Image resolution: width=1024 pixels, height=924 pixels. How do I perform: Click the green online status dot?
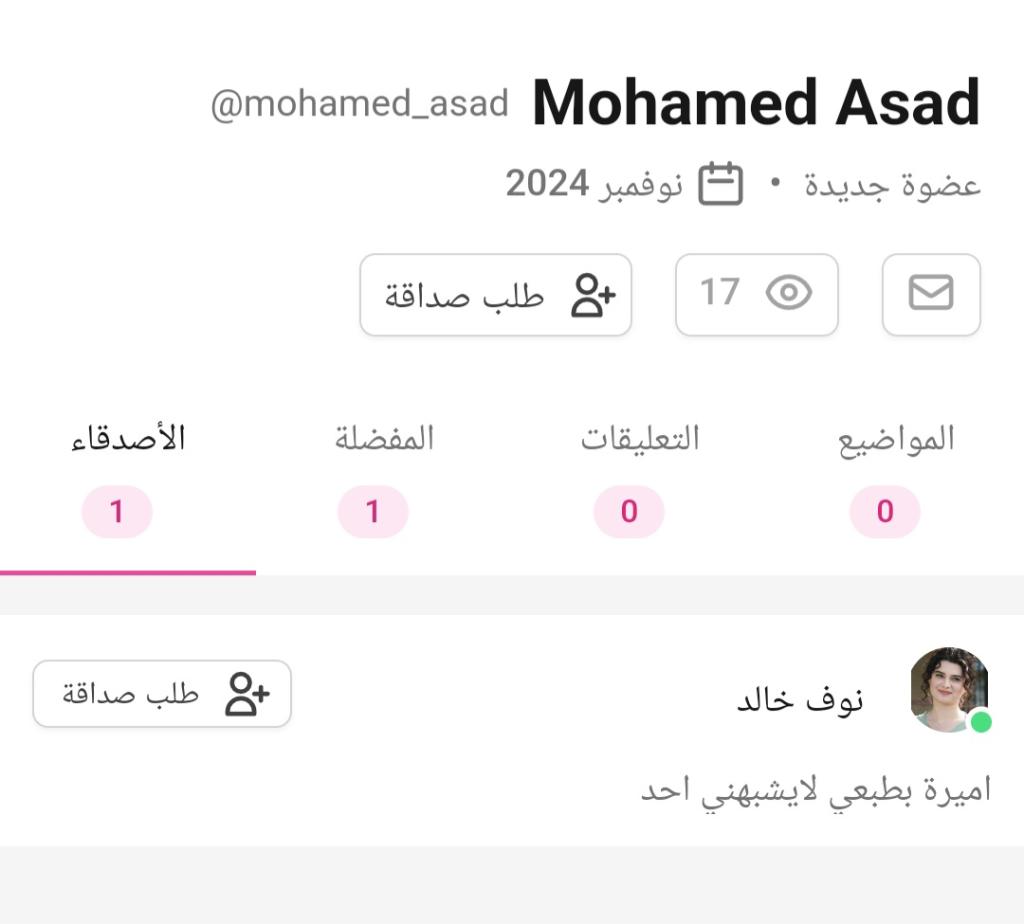pyautogui.click(x=981, y=722)
